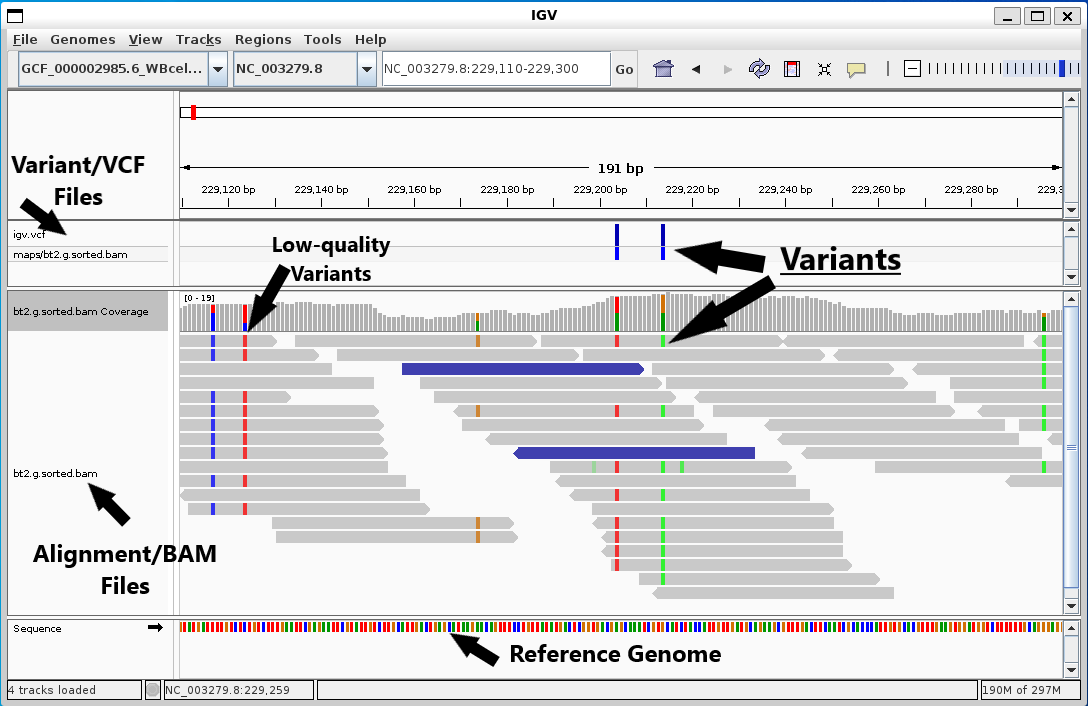Click inside the locus search field
This screenshot has width=1088, height=706.
[495, 68]
